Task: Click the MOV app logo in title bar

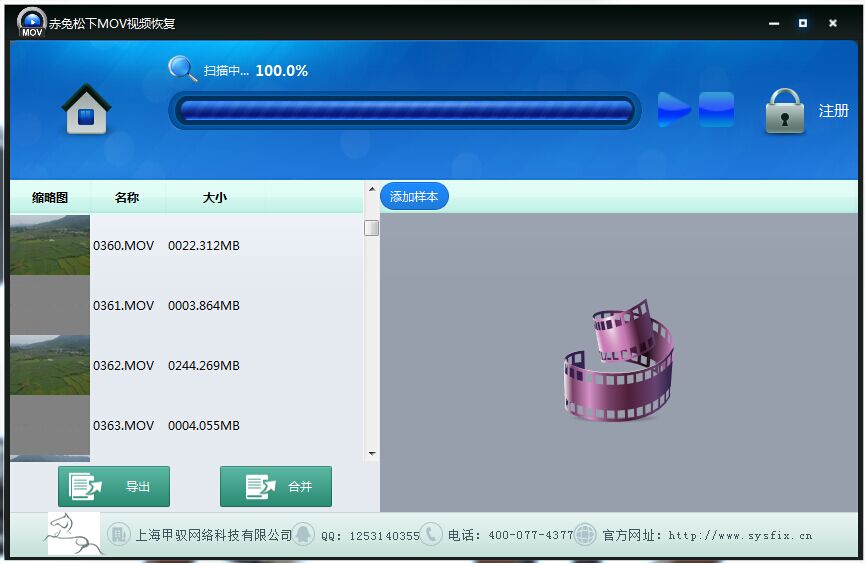Action: tap(31, 23)
